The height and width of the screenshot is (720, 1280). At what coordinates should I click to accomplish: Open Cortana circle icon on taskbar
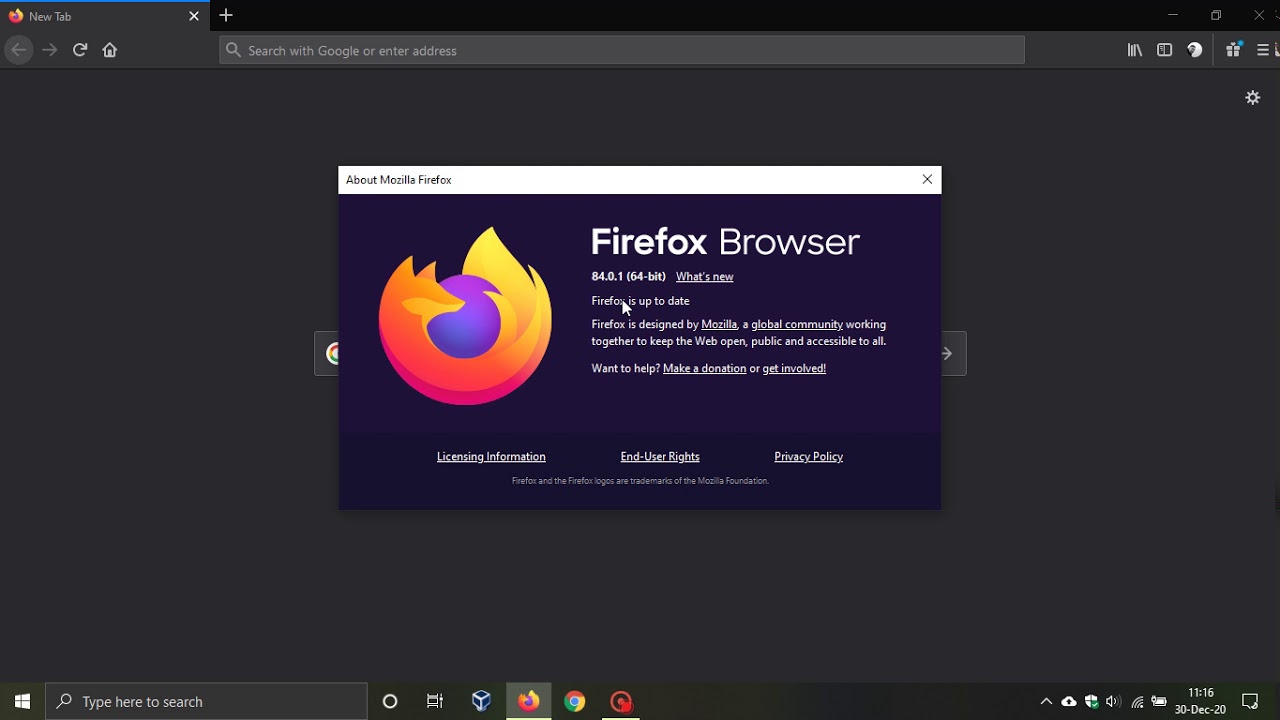pos(390,701)
